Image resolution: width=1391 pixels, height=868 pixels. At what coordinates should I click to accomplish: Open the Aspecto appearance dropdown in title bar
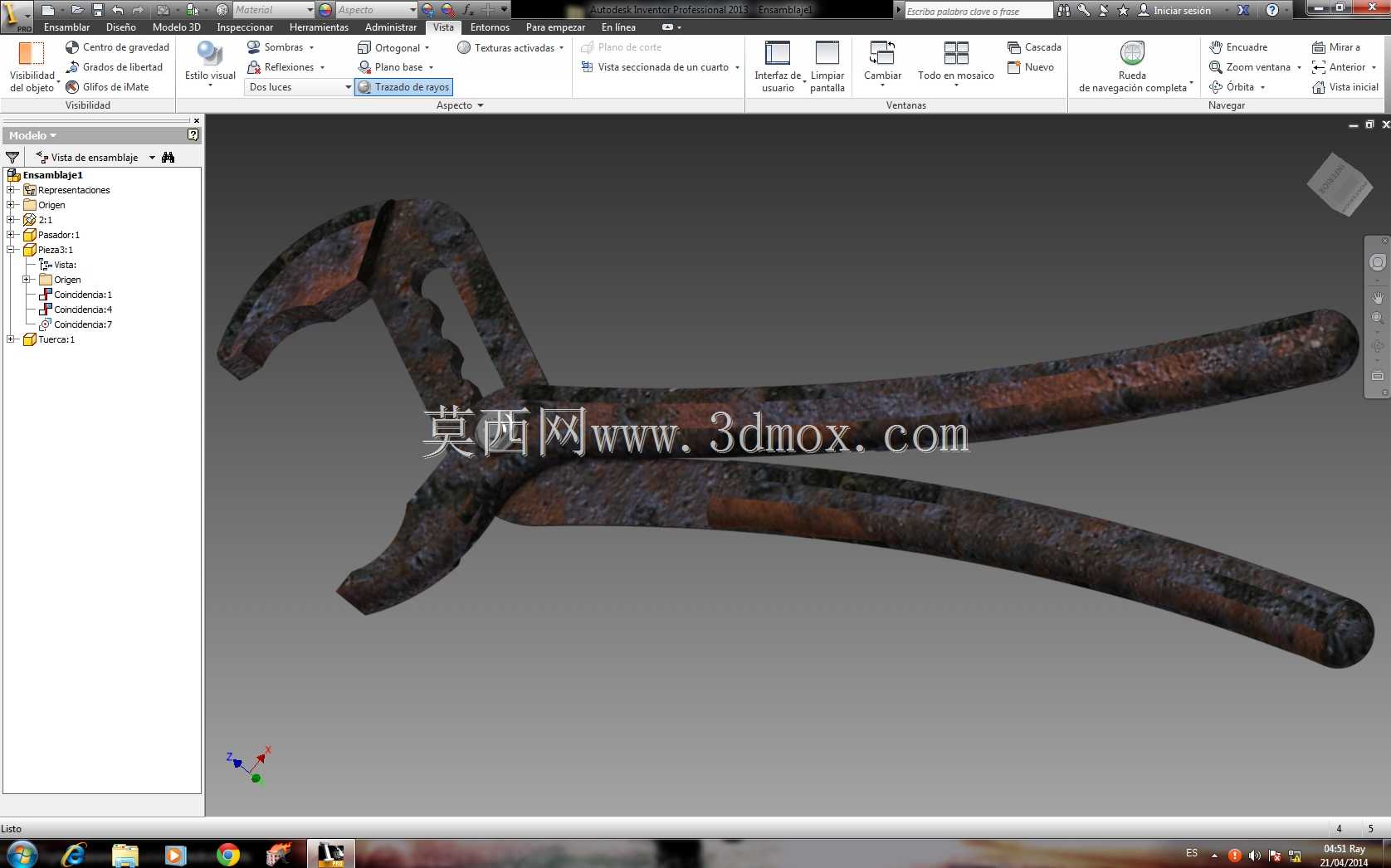point(376,10)
